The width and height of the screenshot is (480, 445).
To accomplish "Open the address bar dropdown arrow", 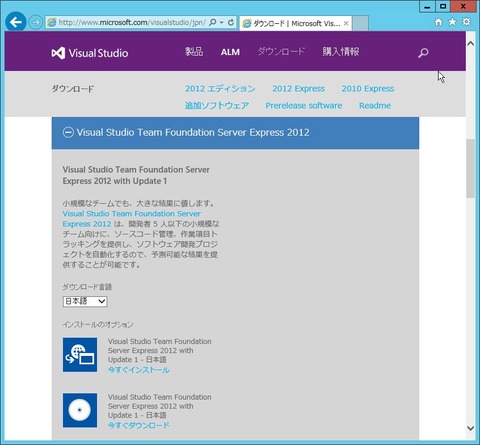I will (221, 23).
